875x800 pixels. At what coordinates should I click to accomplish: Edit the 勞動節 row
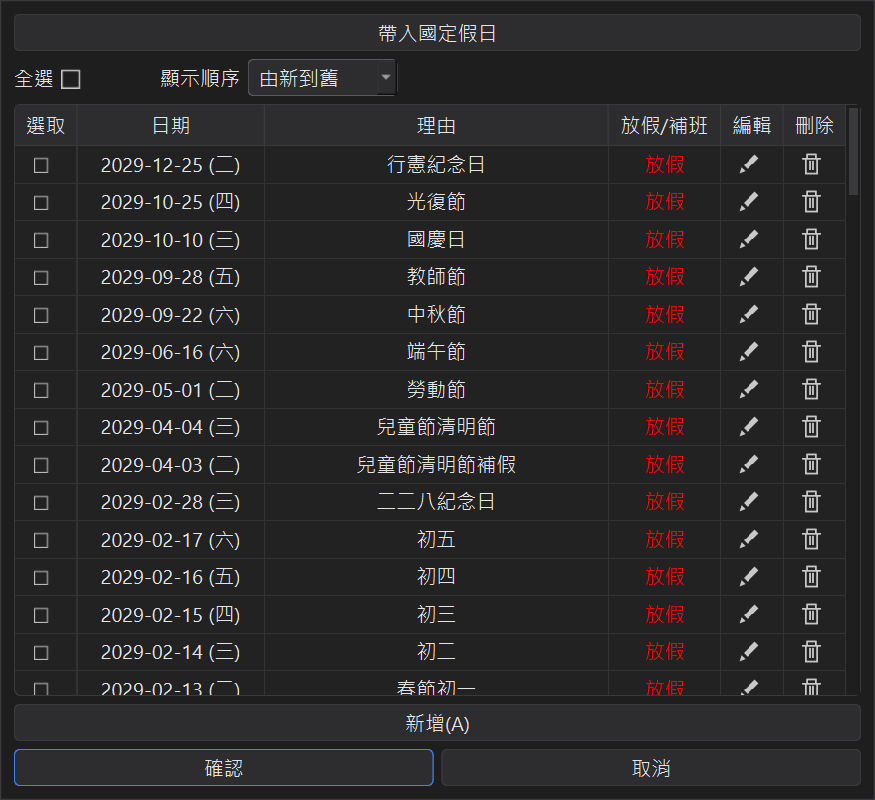click(x=749, y=389)
